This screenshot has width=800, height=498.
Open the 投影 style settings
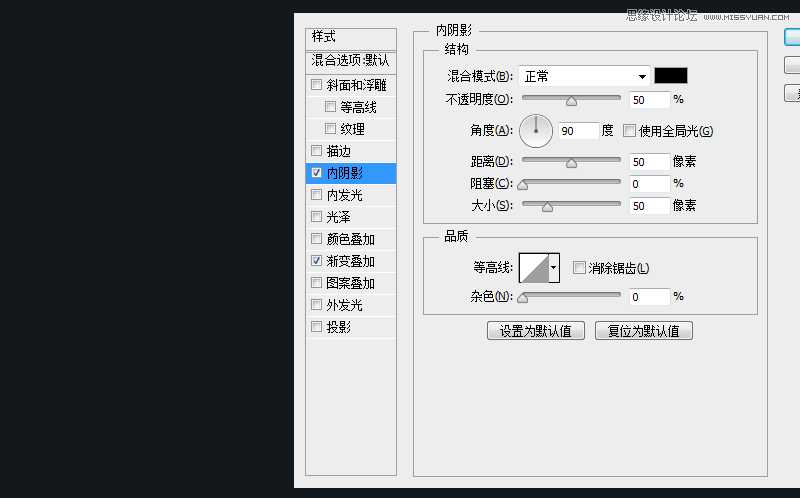(339, 327)
